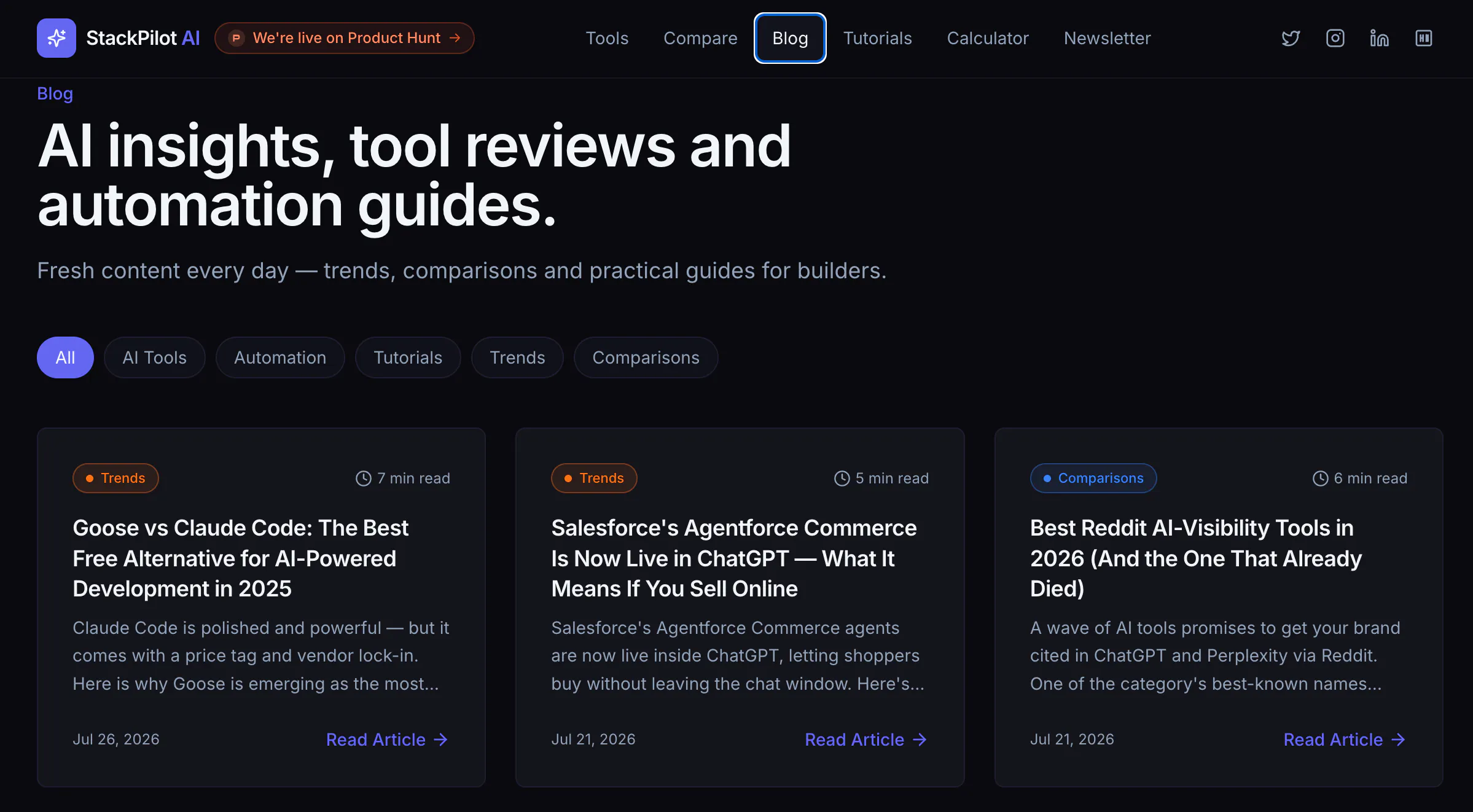This screenshot has height=812, width=1473.
Task: Click Salesforce's Agentforce Commerce agents excerpt
Action: (738, 656)
